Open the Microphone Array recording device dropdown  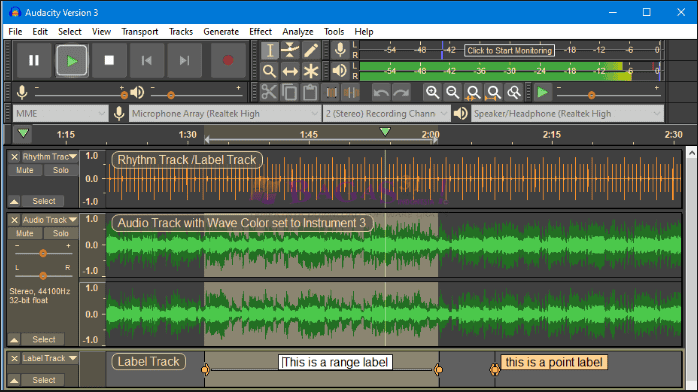point(225,113)
